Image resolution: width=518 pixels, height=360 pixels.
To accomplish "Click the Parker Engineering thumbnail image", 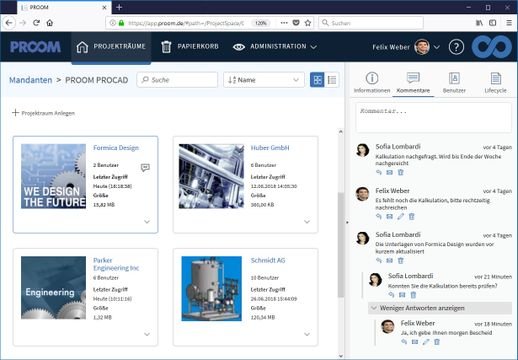I will click(53, 288).
